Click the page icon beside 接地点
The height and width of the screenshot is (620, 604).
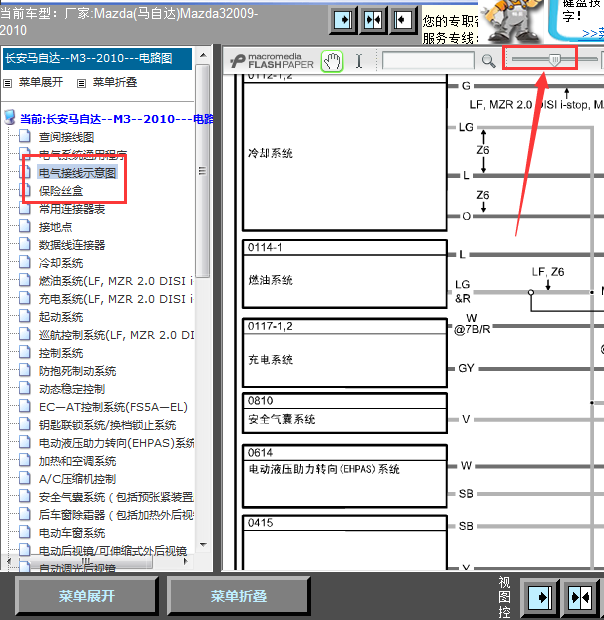25,226
